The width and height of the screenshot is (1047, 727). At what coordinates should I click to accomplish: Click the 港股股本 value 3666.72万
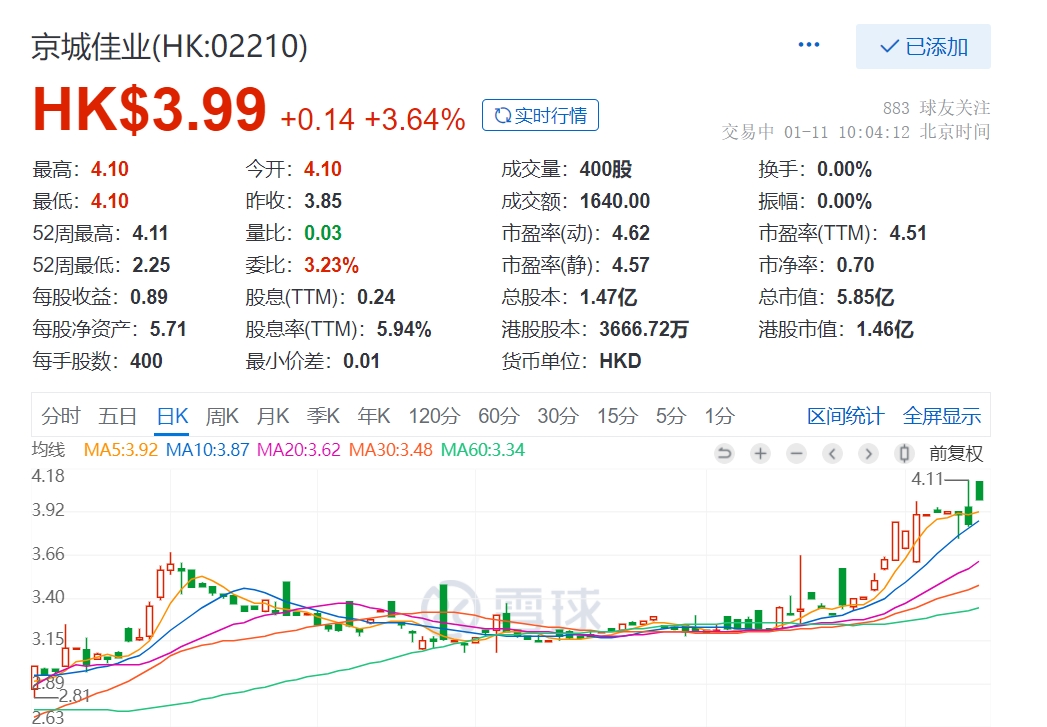(x=644, y=329)
